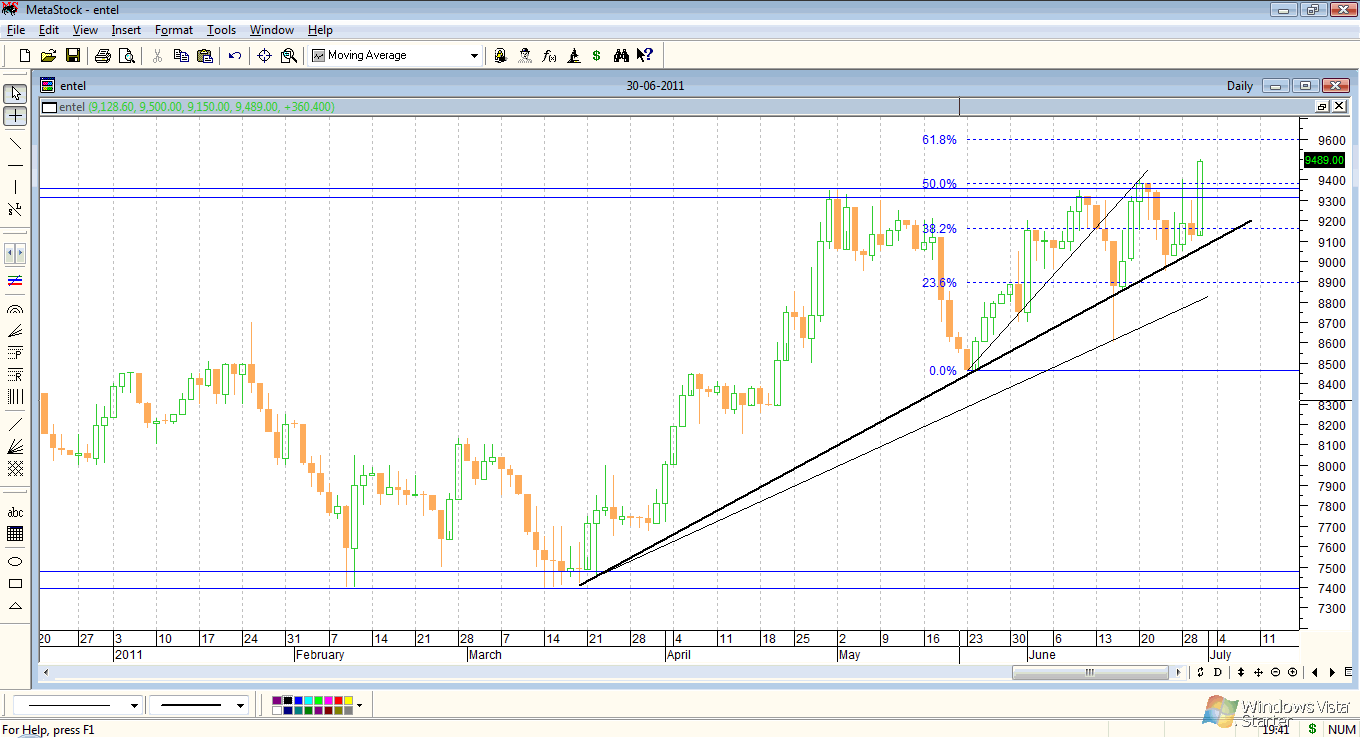This screenshot has height=738, width=1360.
Task: Select the trendline drawing tool
Action: (x=15, y=143)
